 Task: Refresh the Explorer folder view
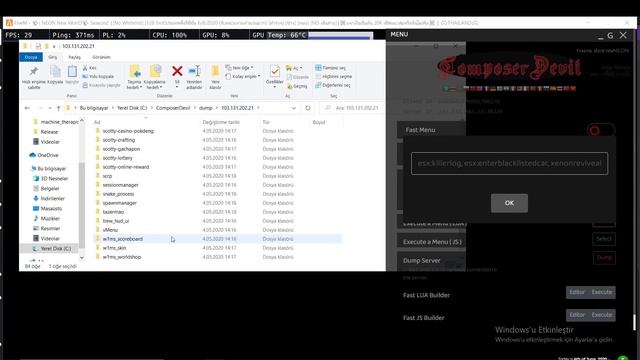pyautogui.click(x=308, y=108)
